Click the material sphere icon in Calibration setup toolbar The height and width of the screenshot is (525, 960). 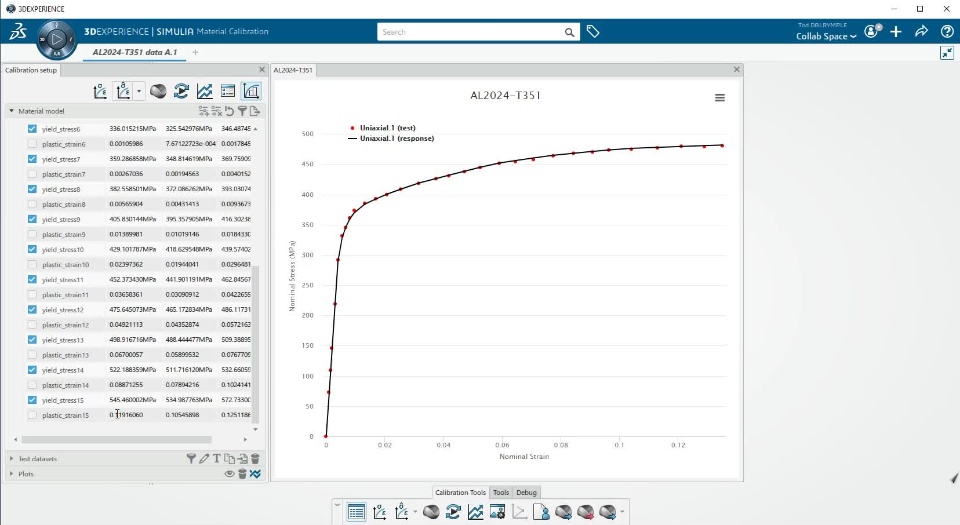[158, 91]
